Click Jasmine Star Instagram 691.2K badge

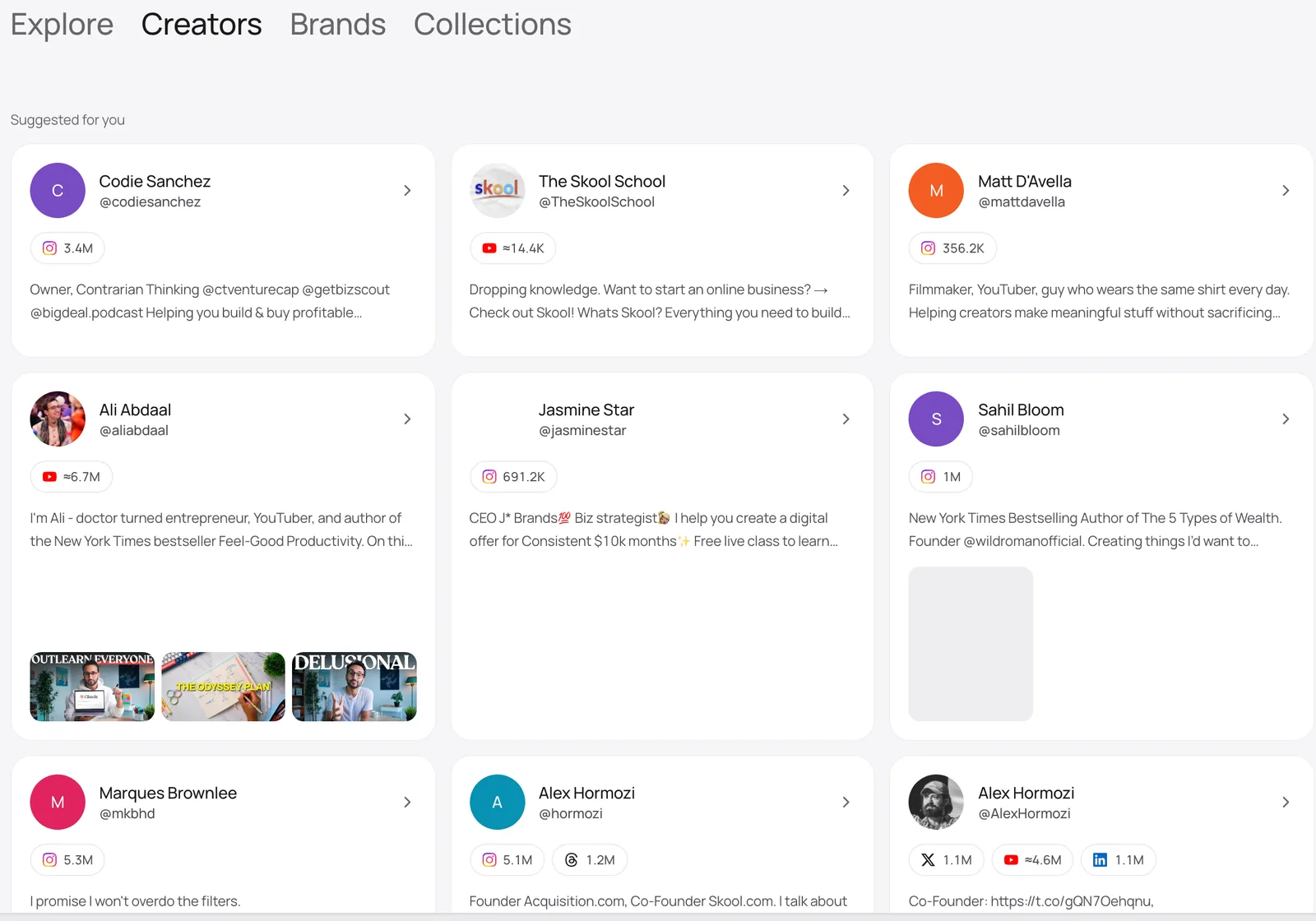point(513,477)
